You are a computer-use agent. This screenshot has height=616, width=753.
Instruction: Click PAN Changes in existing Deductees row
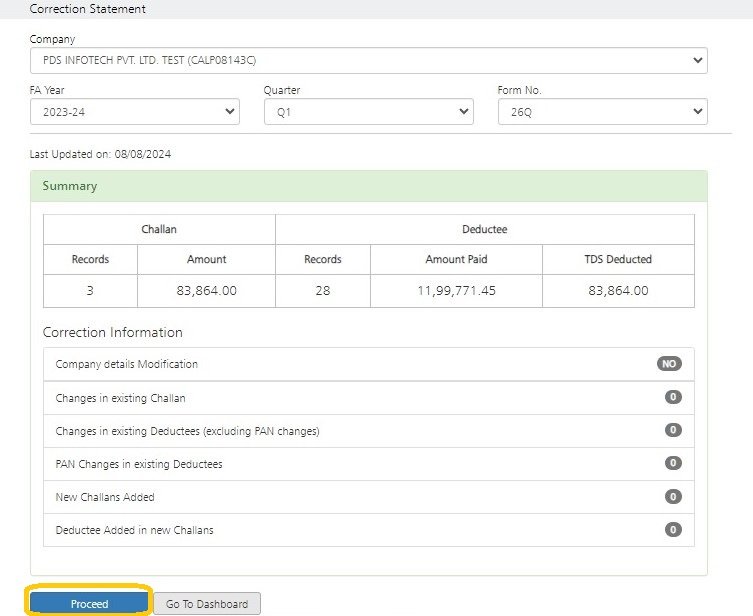tap(368, 464)
